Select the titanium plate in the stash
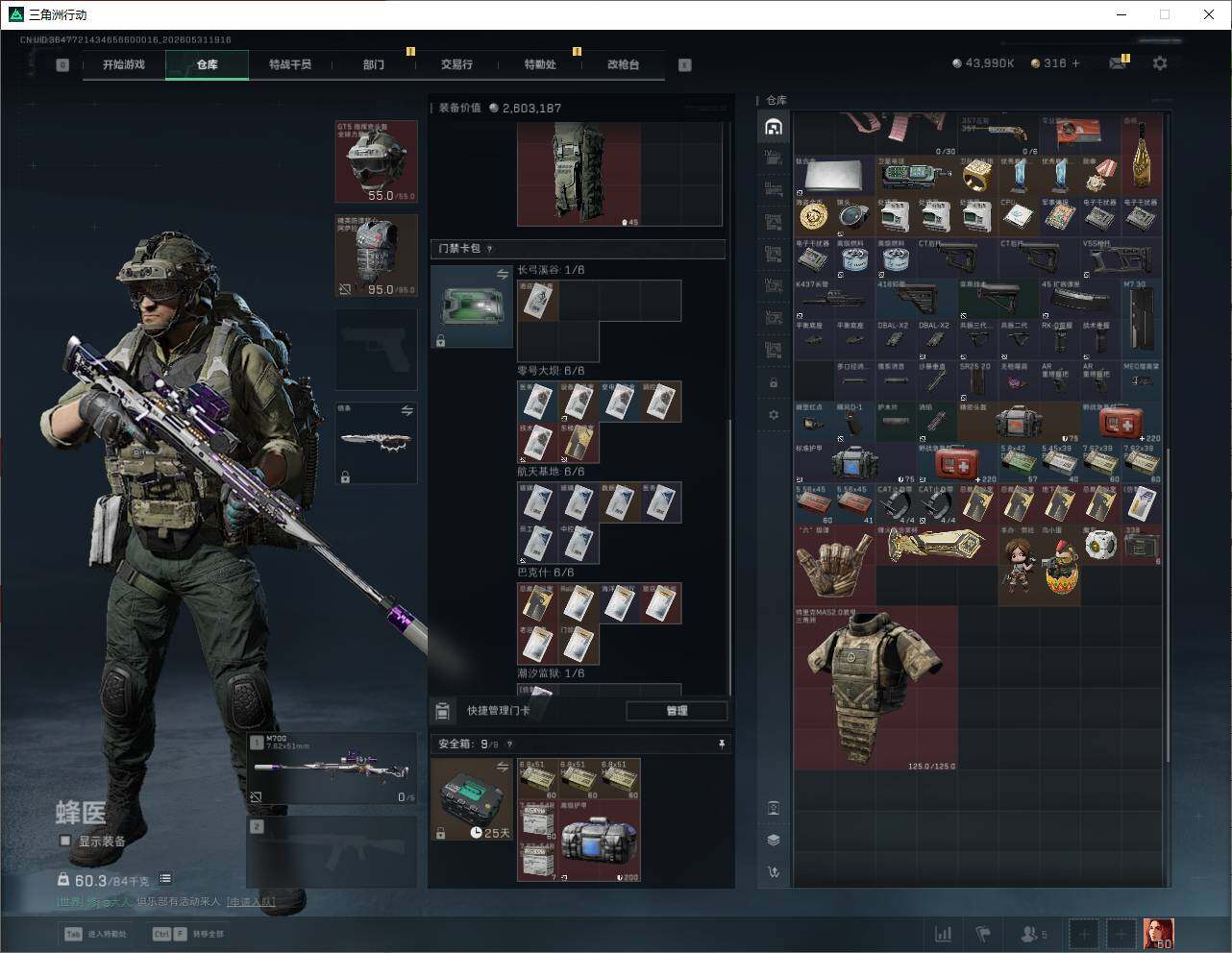 point(835,176)
